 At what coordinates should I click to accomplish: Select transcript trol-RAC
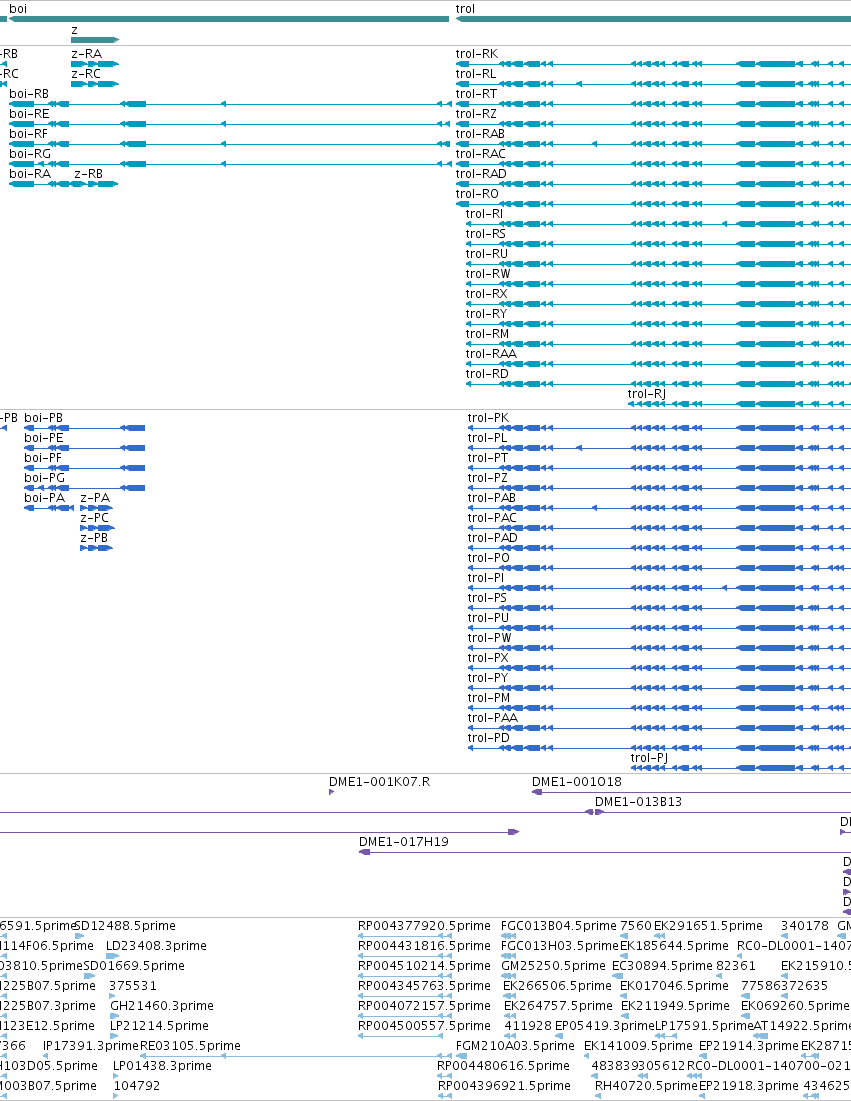point(653,164)
